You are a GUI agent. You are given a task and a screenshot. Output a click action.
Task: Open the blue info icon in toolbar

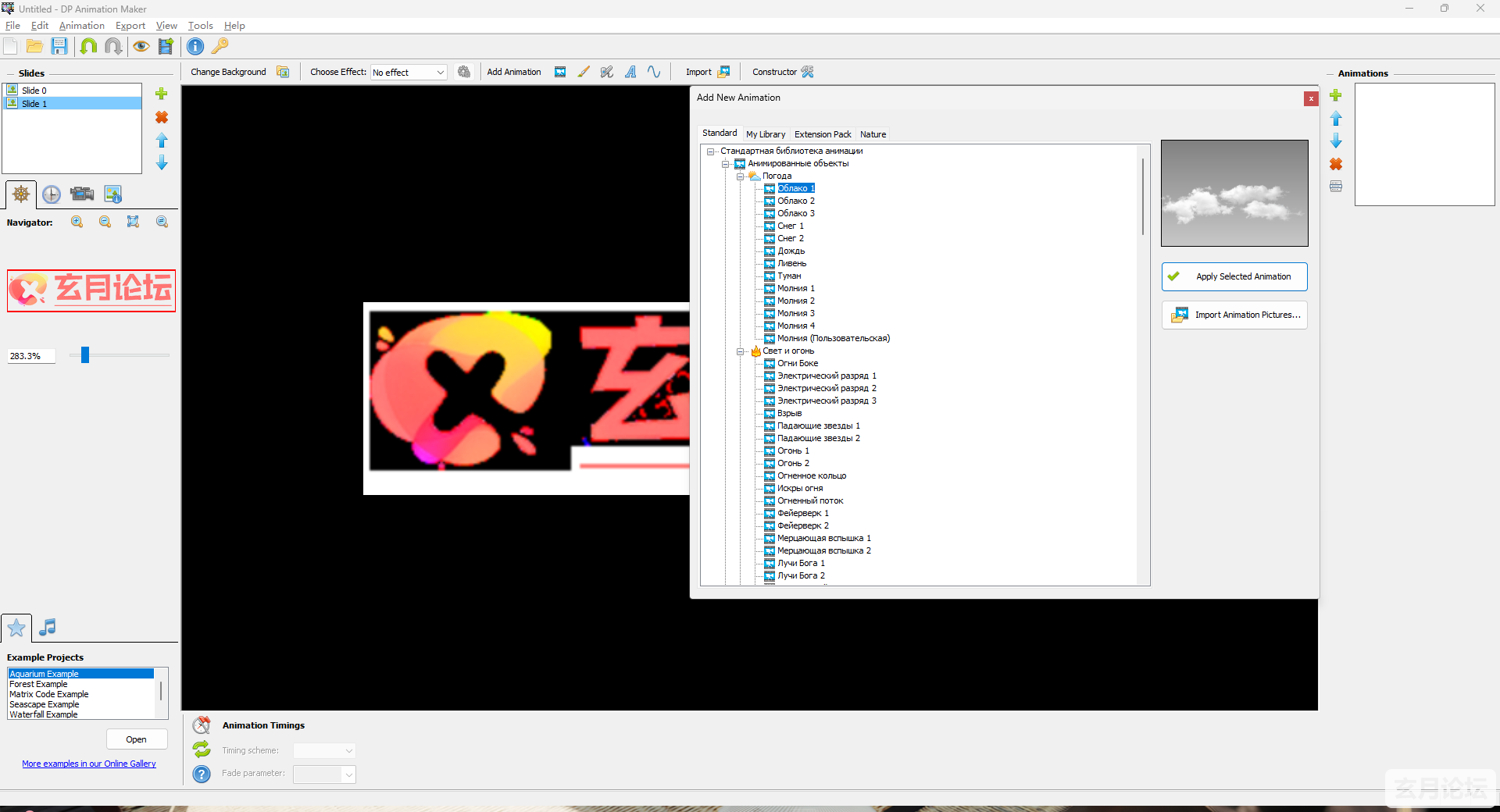coord(195,47)
